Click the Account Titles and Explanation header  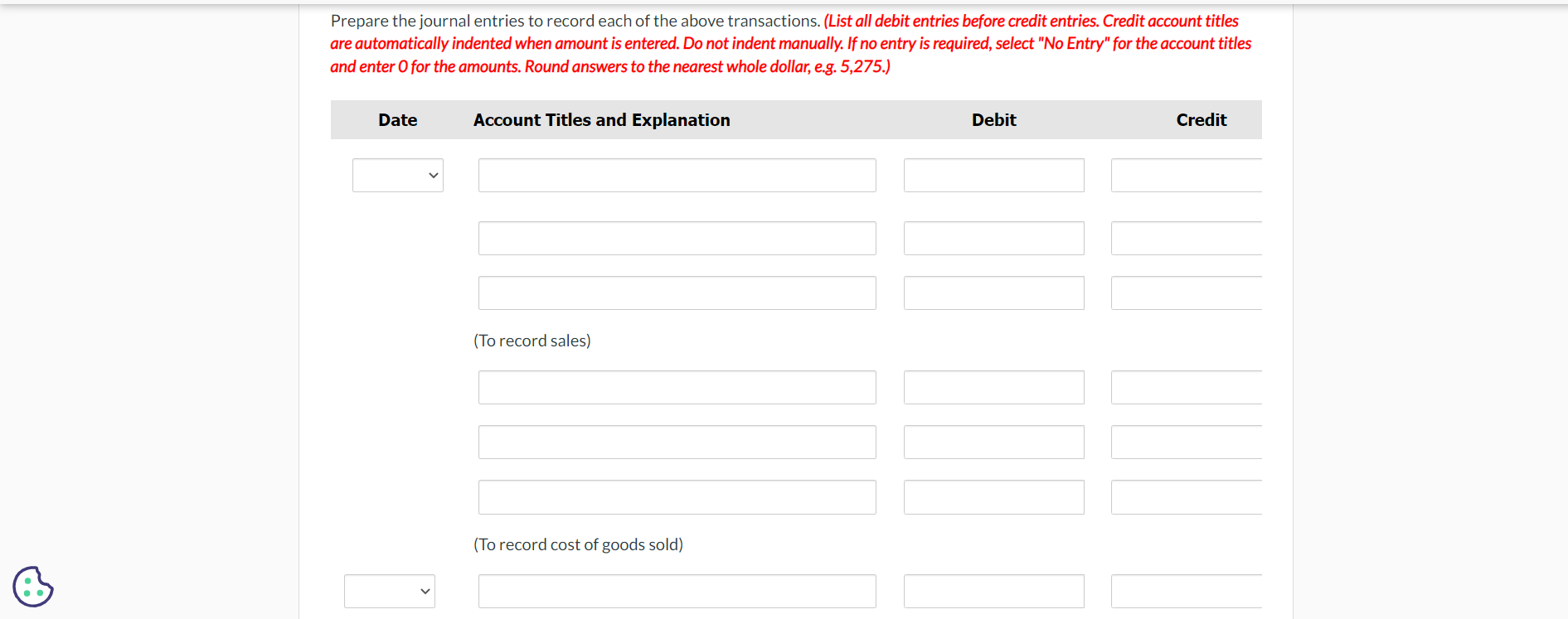pyautogui.click(x=601, y=119)
